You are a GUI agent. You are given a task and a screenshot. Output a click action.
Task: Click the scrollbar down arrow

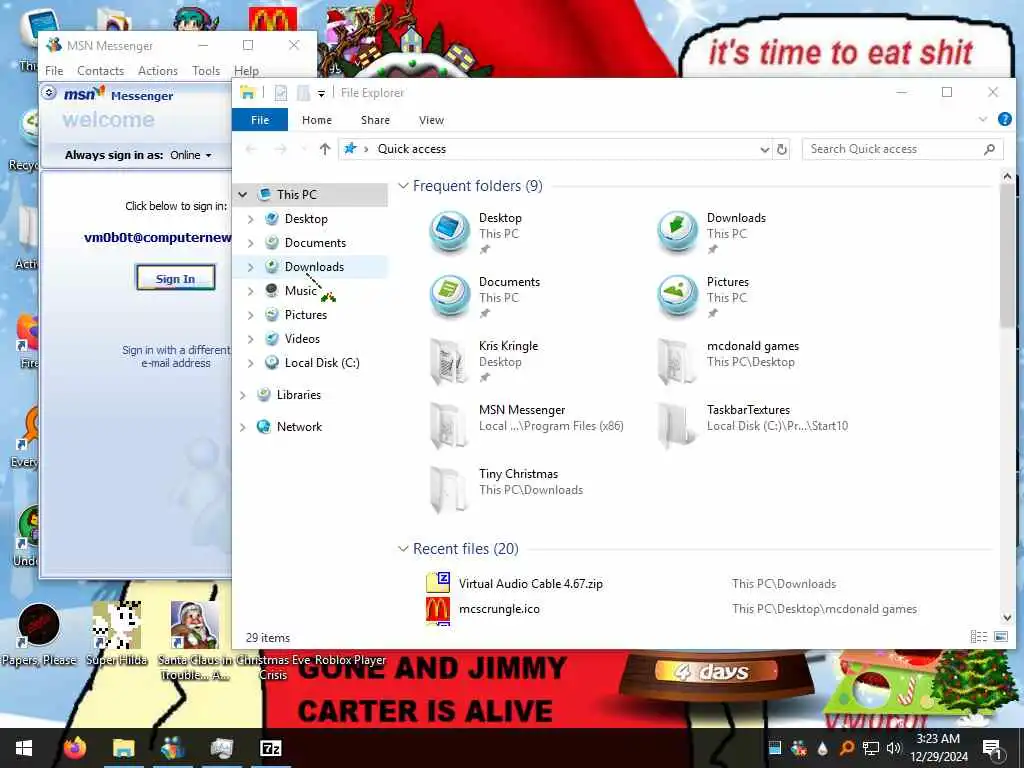pos(1006,617)
